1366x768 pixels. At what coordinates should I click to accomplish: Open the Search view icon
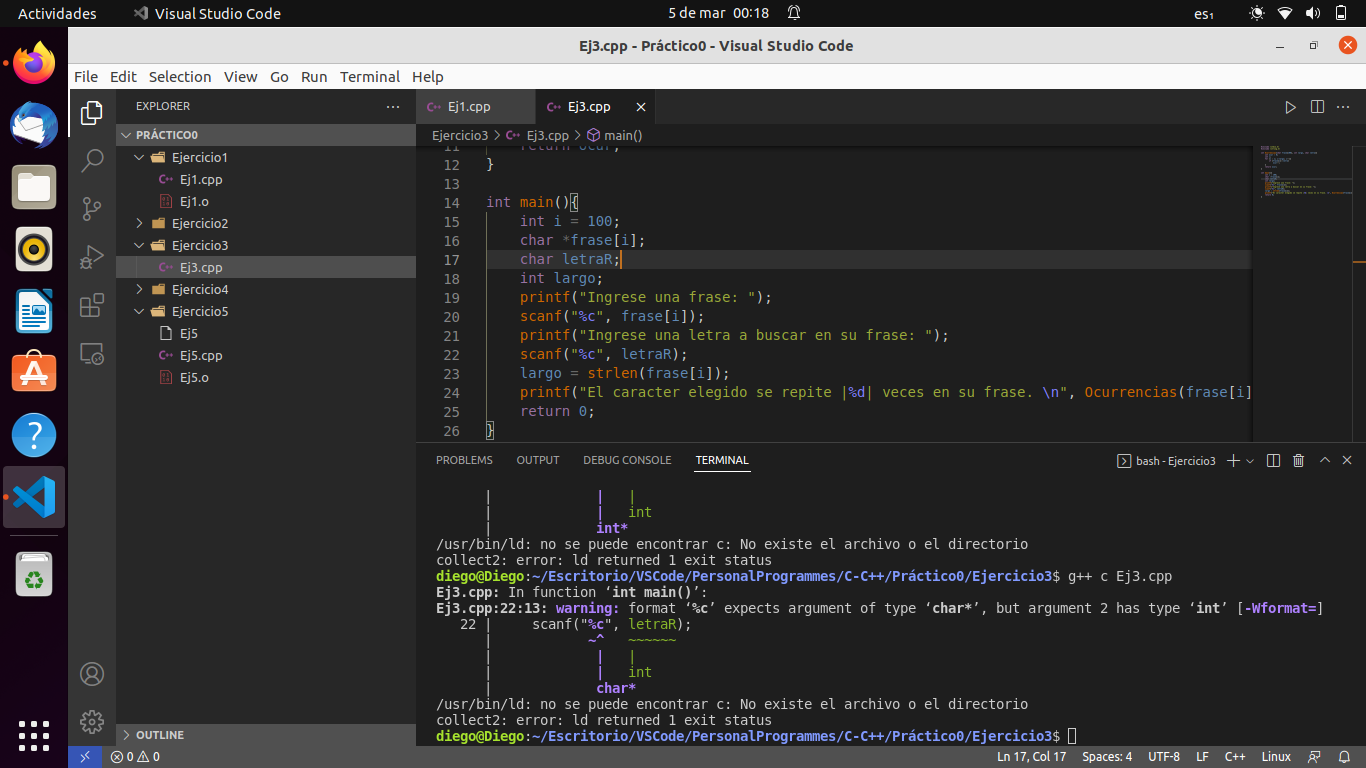(x=92, y=160)
